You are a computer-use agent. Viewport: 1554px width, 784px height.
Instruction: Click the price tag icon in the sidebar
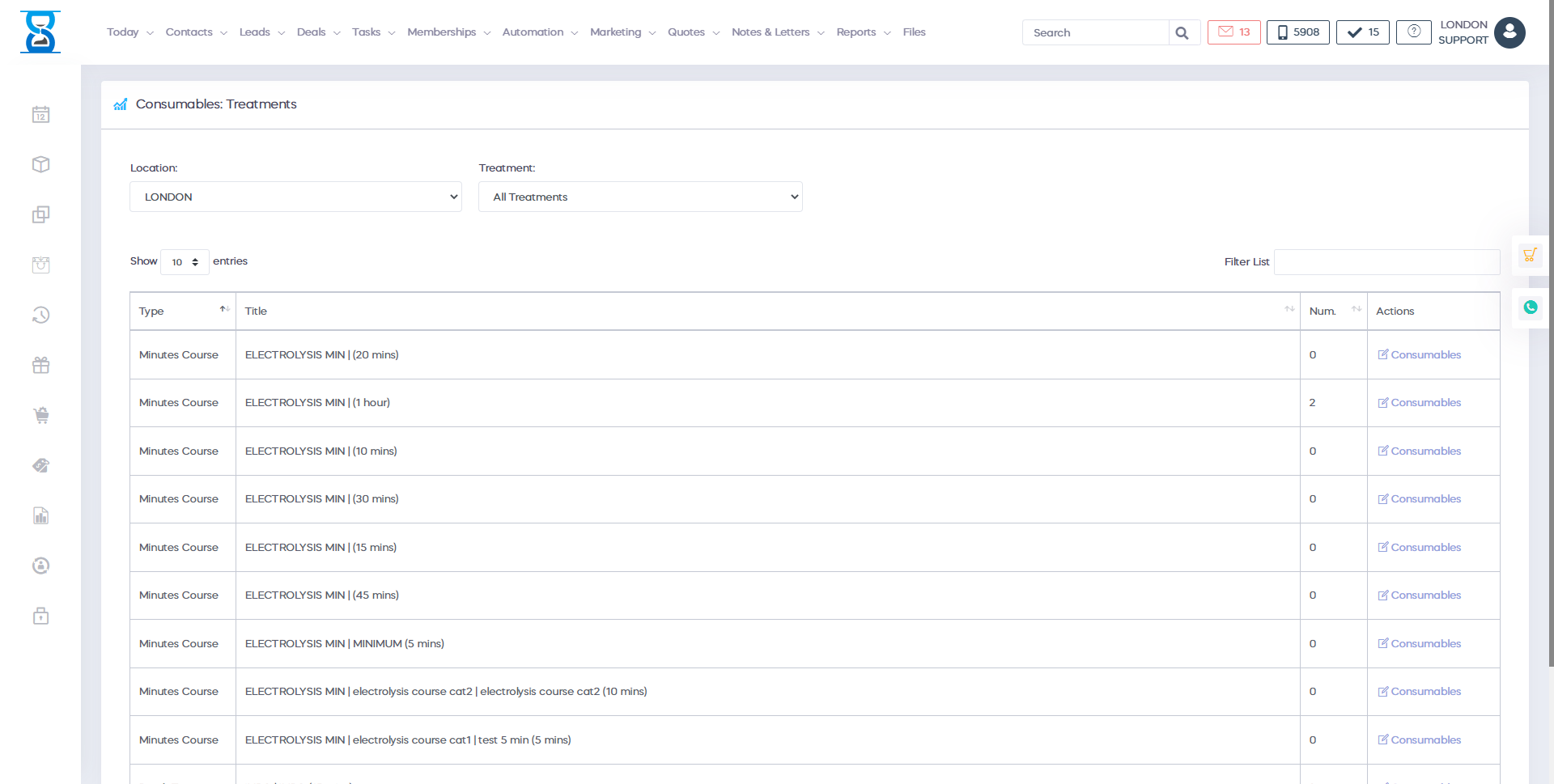pyautogui.click(x=40, y=466)
